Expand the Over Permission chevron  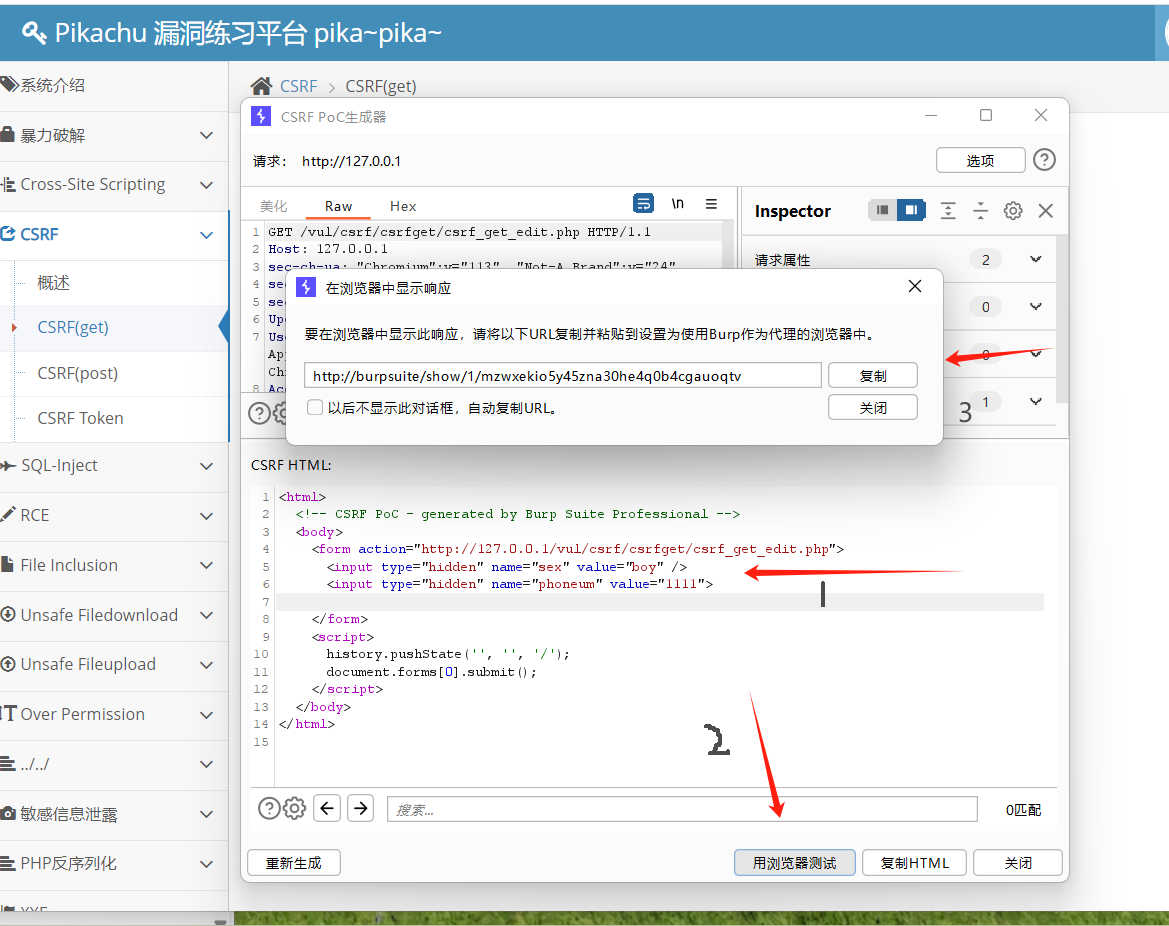point(207,715)
